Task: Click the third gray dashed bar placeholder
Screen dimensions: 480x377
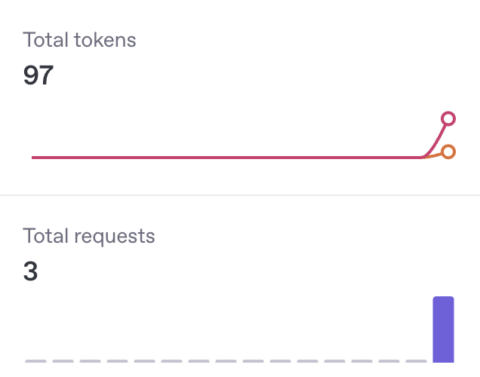Action: (x=90, y=361)
